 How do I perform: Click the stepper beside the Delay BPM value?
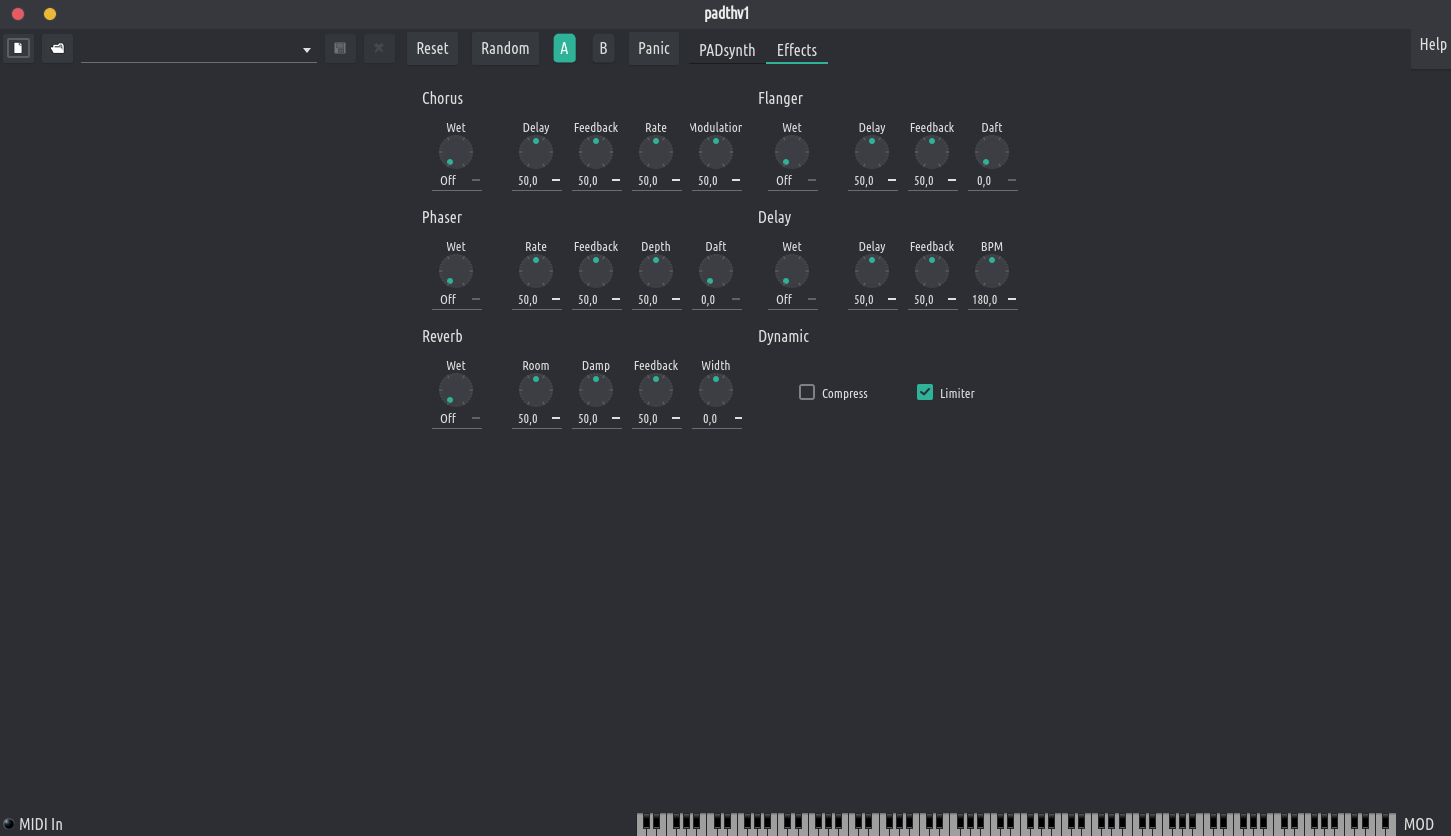(1012, 300)
